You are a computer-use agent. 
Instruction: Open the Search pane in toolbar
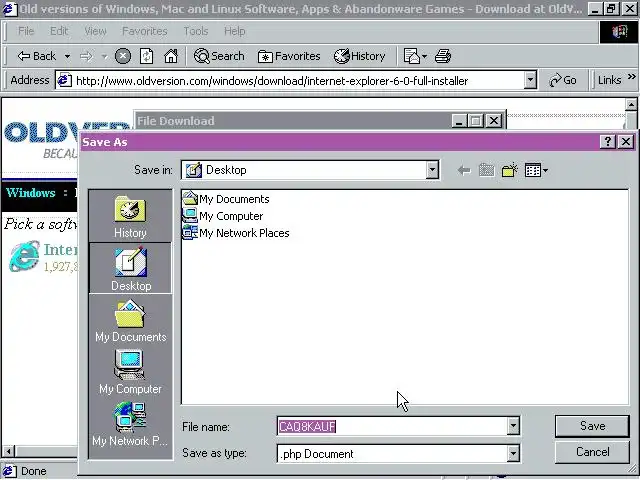[x=219, y=56]
